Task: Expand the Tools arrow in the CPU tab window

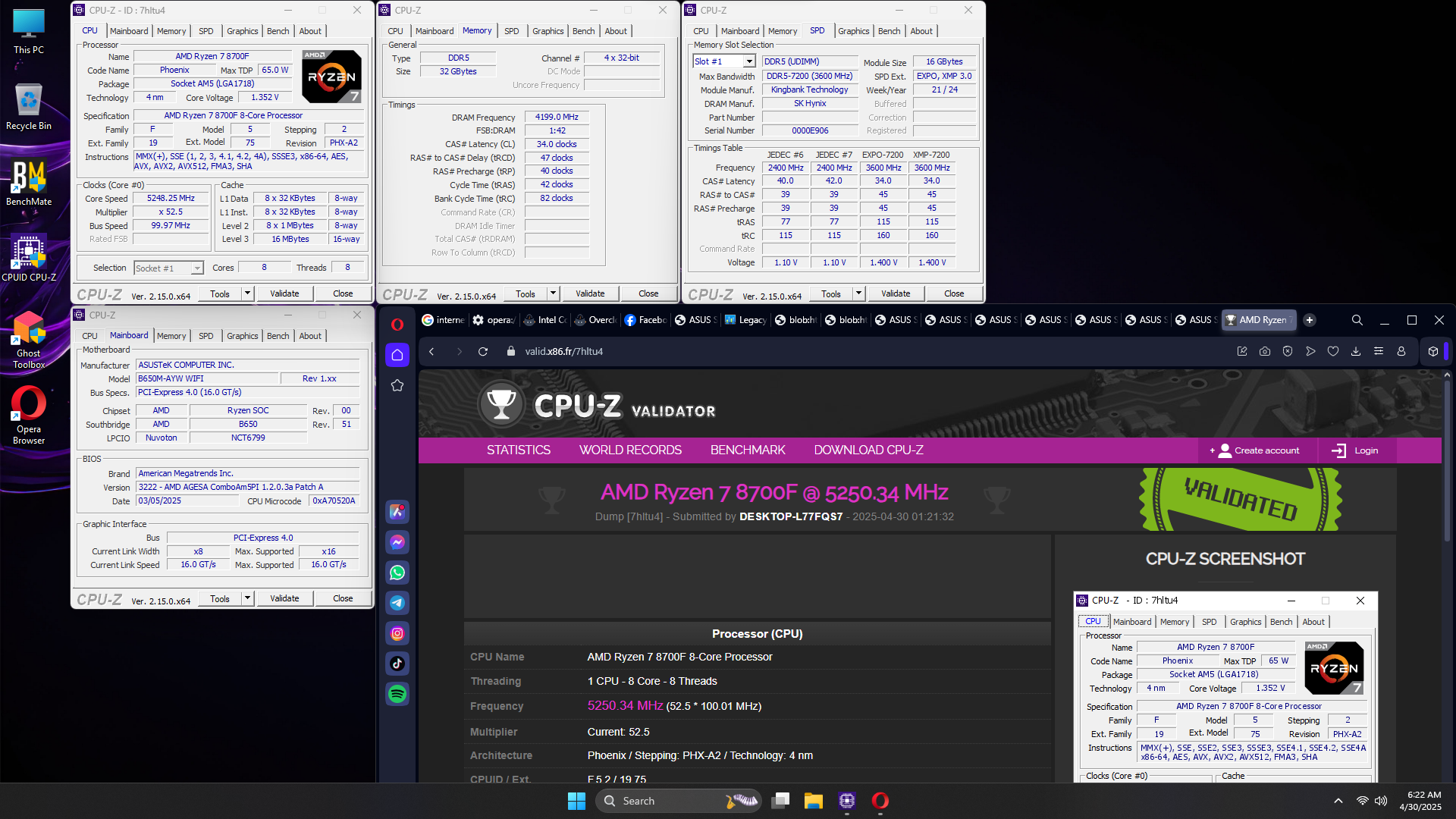Action: click(247, 293)
